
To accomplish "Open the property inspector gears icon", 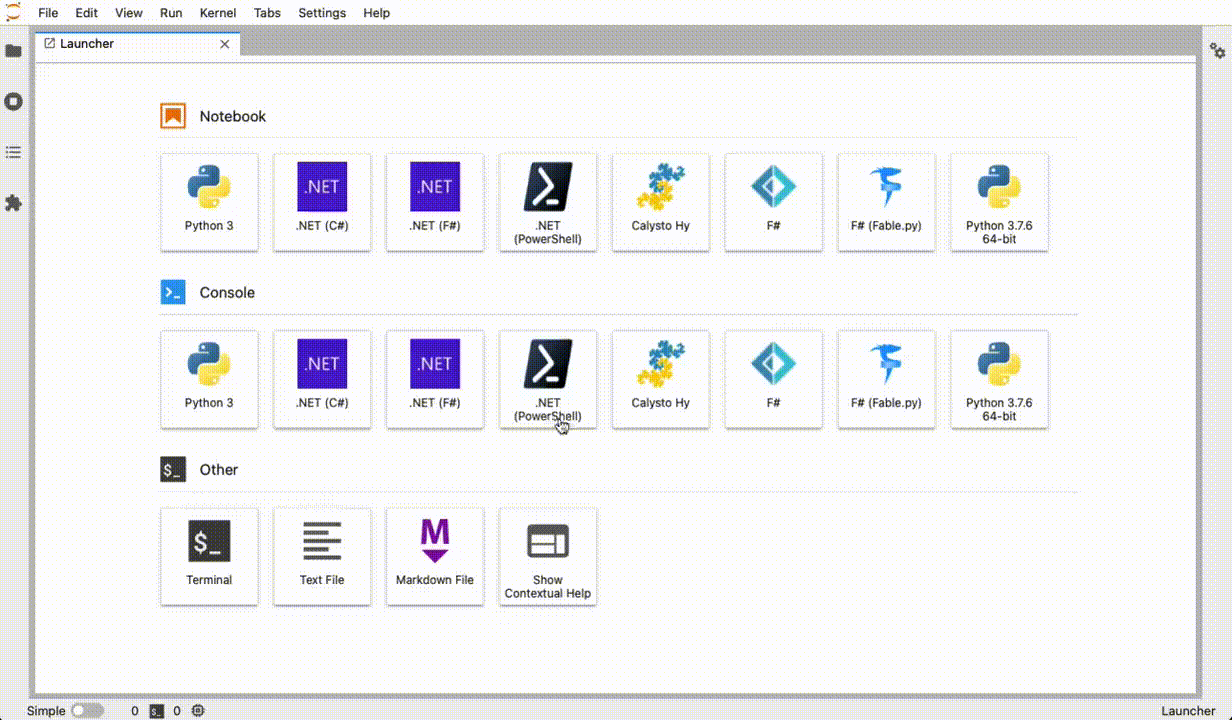I will (1217, 51).
